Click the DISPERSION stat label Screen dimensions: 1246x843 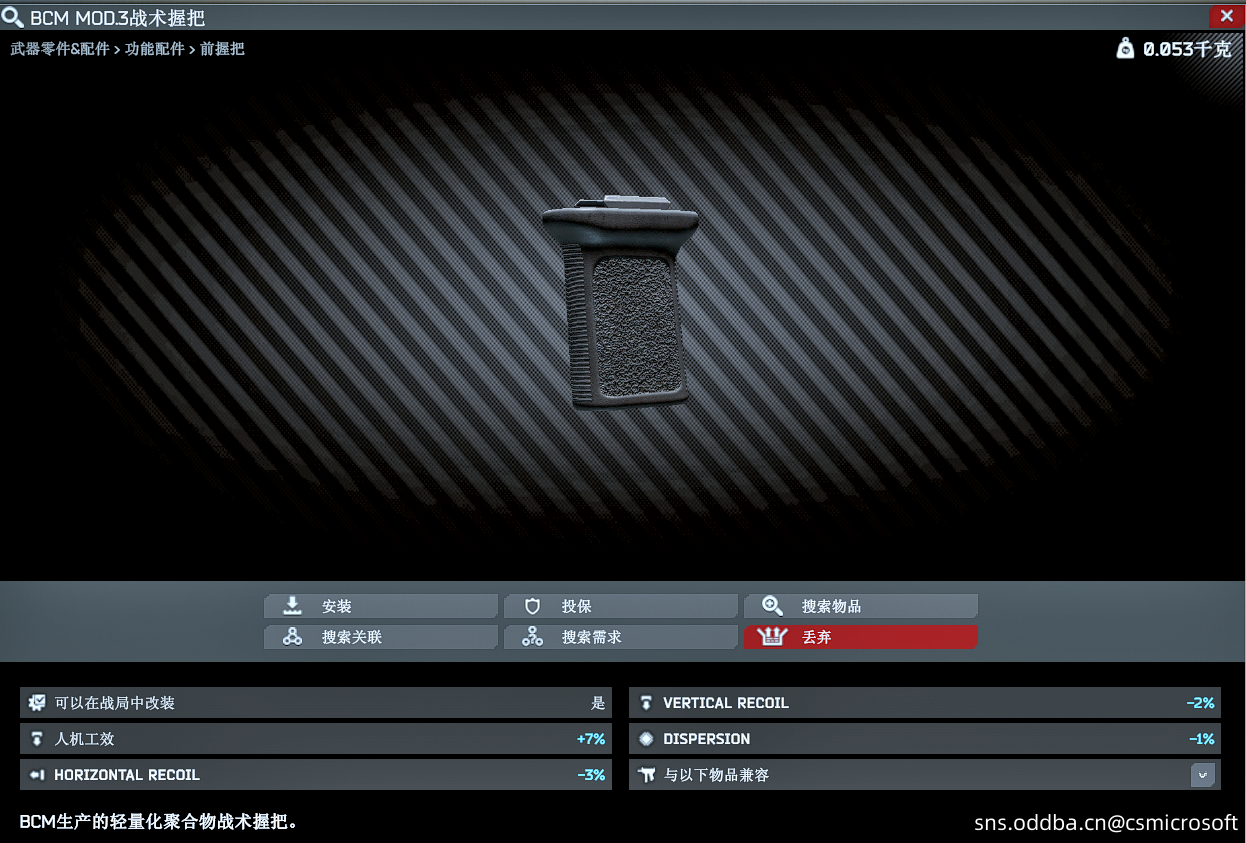coord(707,739)
